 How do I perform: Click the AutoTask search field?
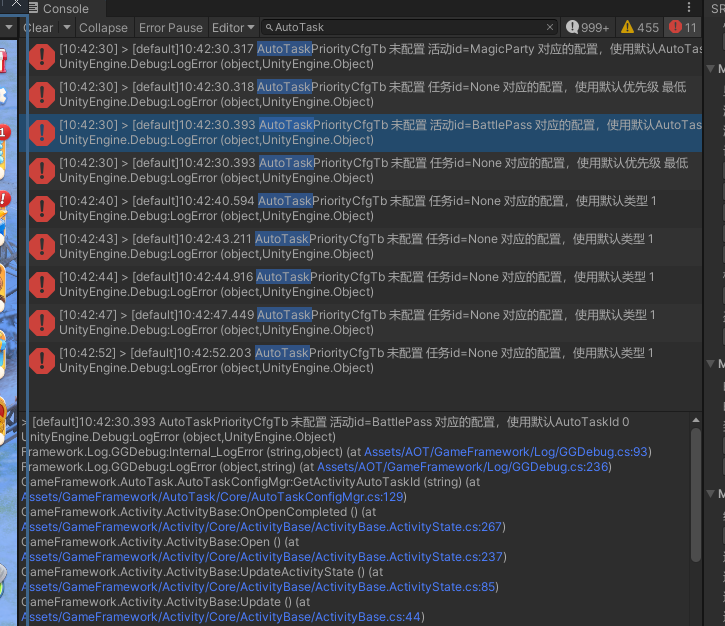pos(410,27)
